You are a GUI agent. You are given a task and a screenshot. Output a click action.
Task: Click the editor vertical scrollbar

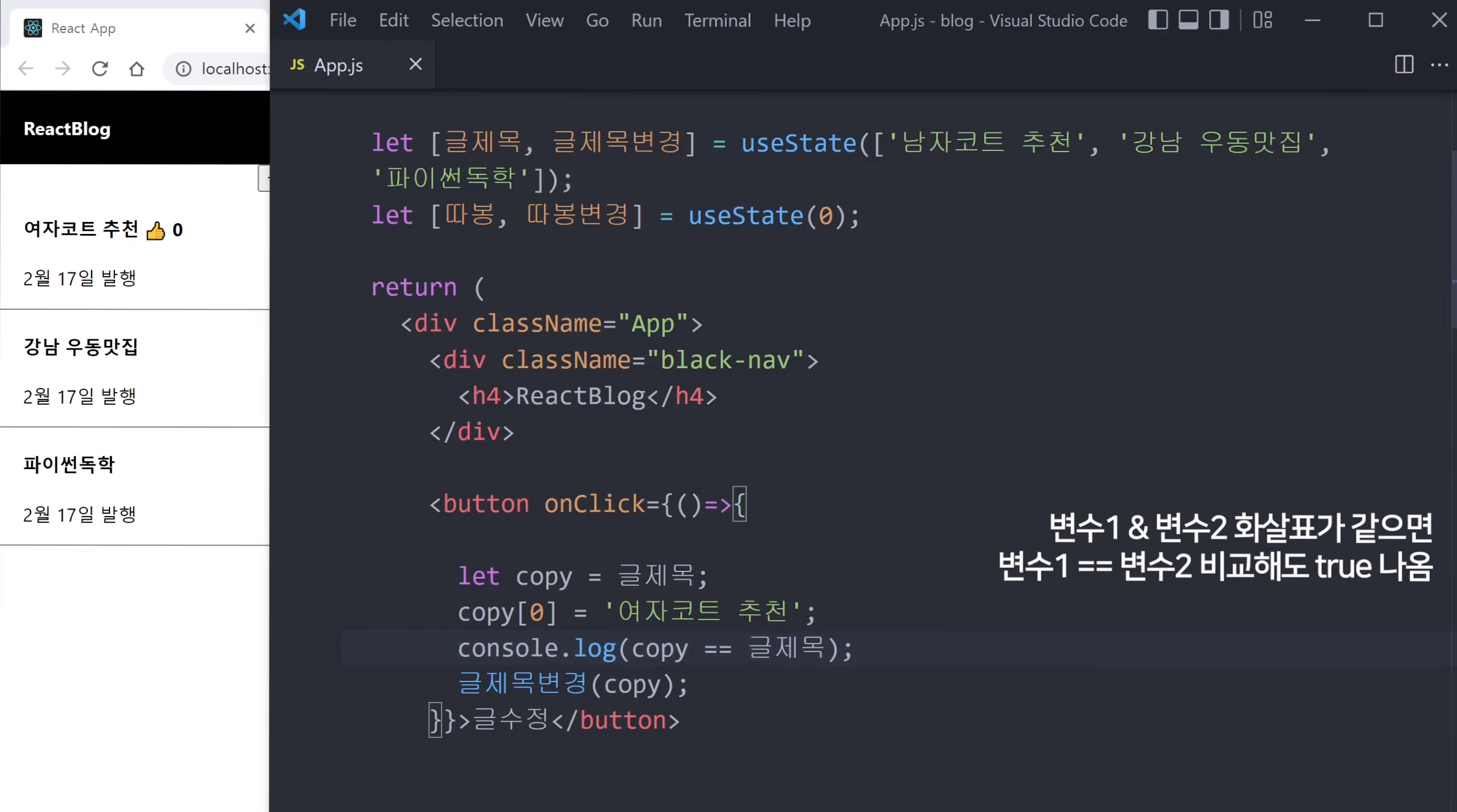coord(1453,241)
